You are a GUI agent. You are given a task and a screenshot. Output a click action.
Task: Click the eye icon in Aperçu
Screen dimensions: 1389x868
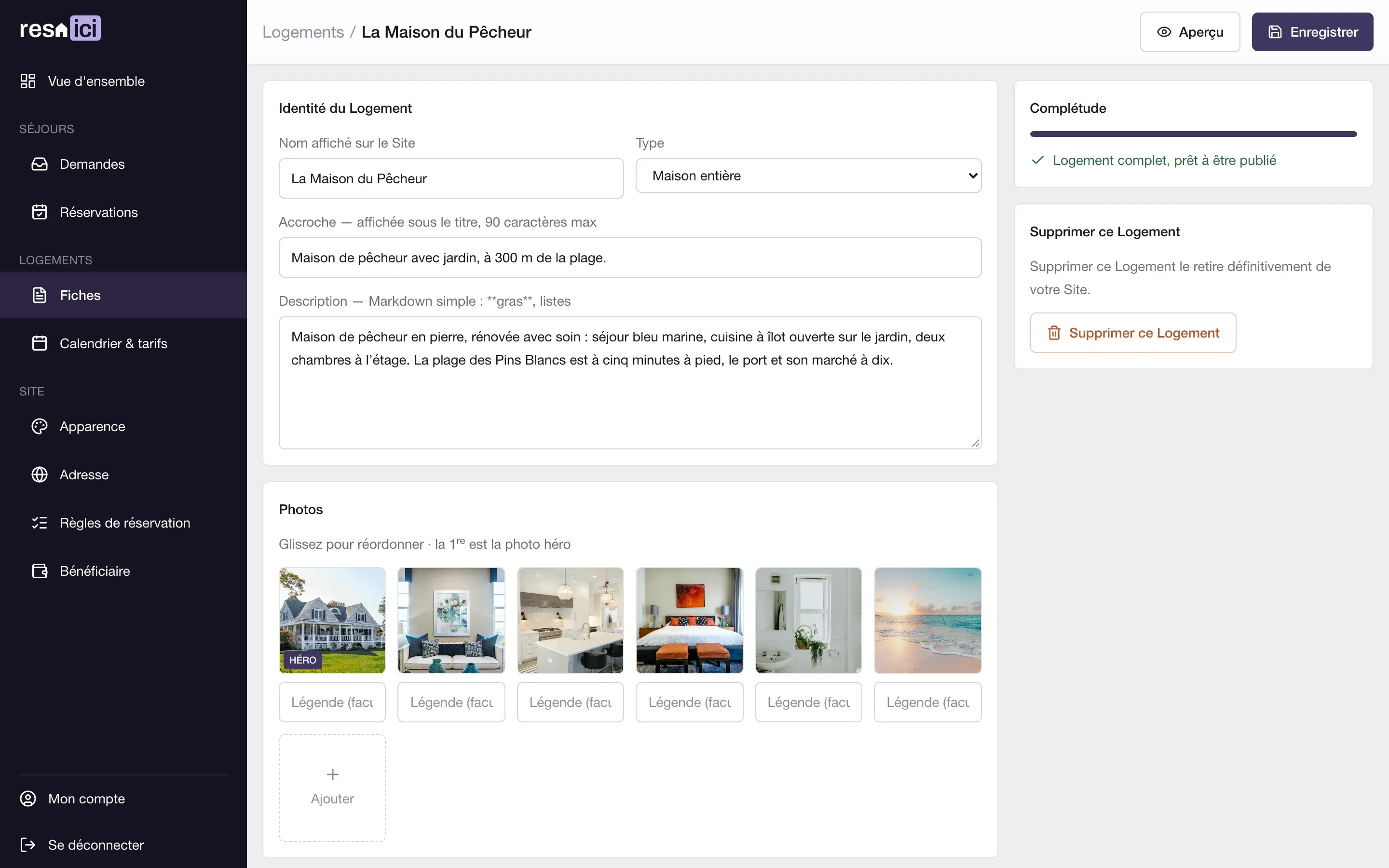coord(1164,32)
